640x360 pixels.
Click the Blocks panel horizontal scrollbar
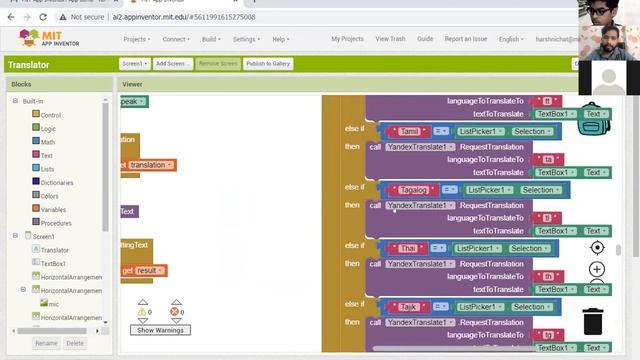coord(52,331)
